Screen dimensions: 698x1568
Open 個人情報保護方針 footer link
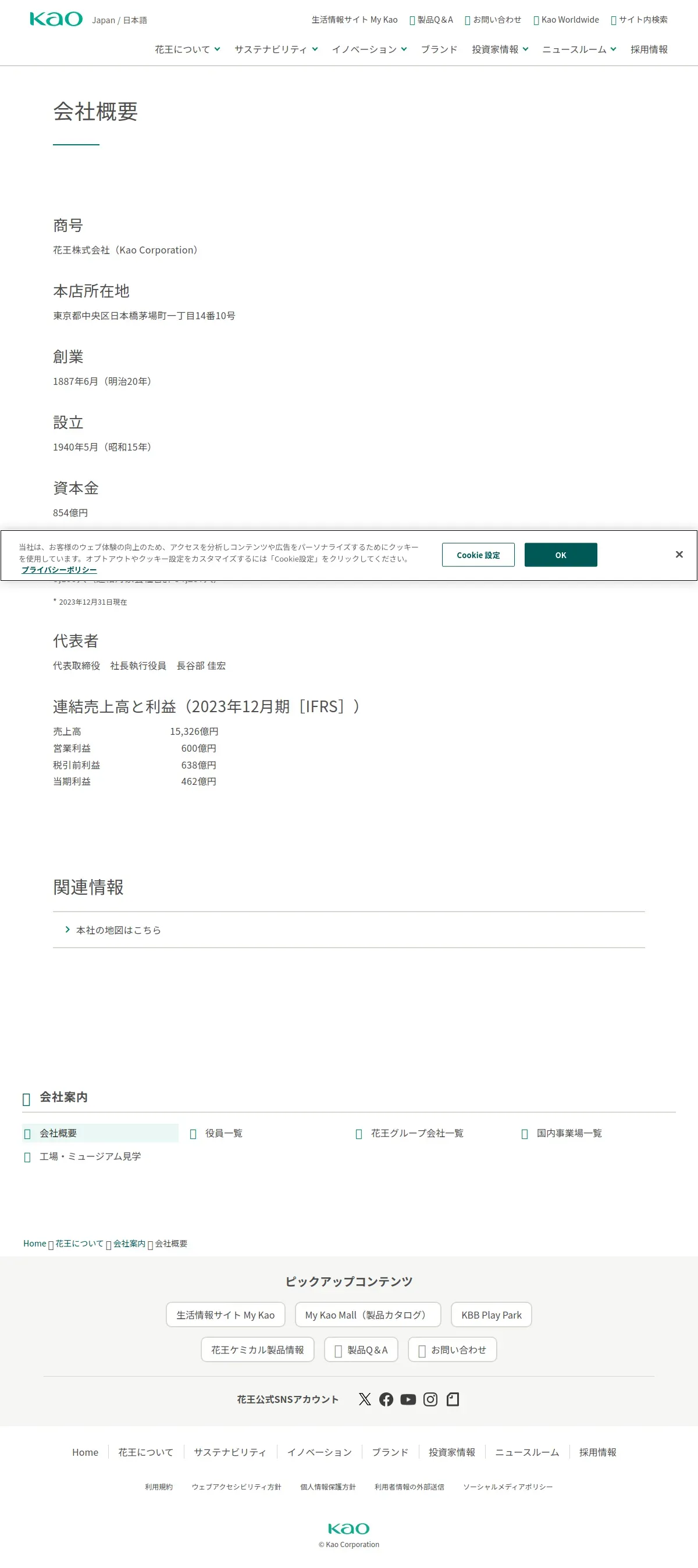(x=327, y=1487)
